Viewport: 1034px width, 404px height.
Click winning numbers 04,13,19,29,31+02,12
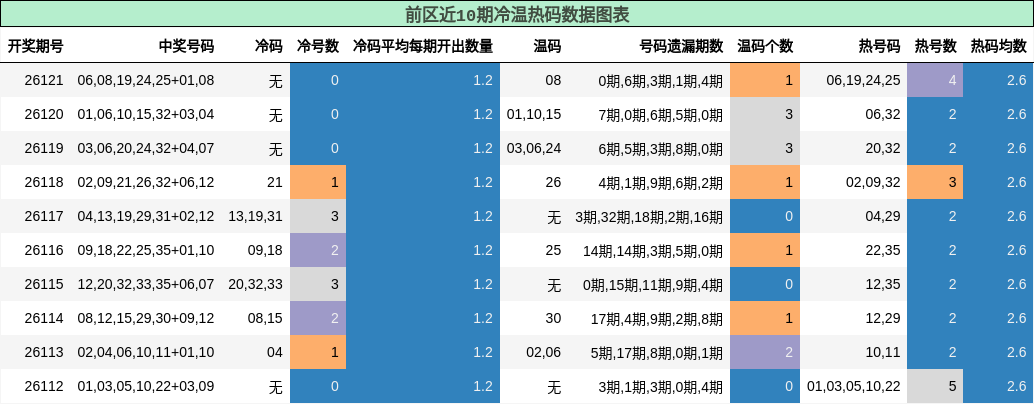[x=146, y=216]
